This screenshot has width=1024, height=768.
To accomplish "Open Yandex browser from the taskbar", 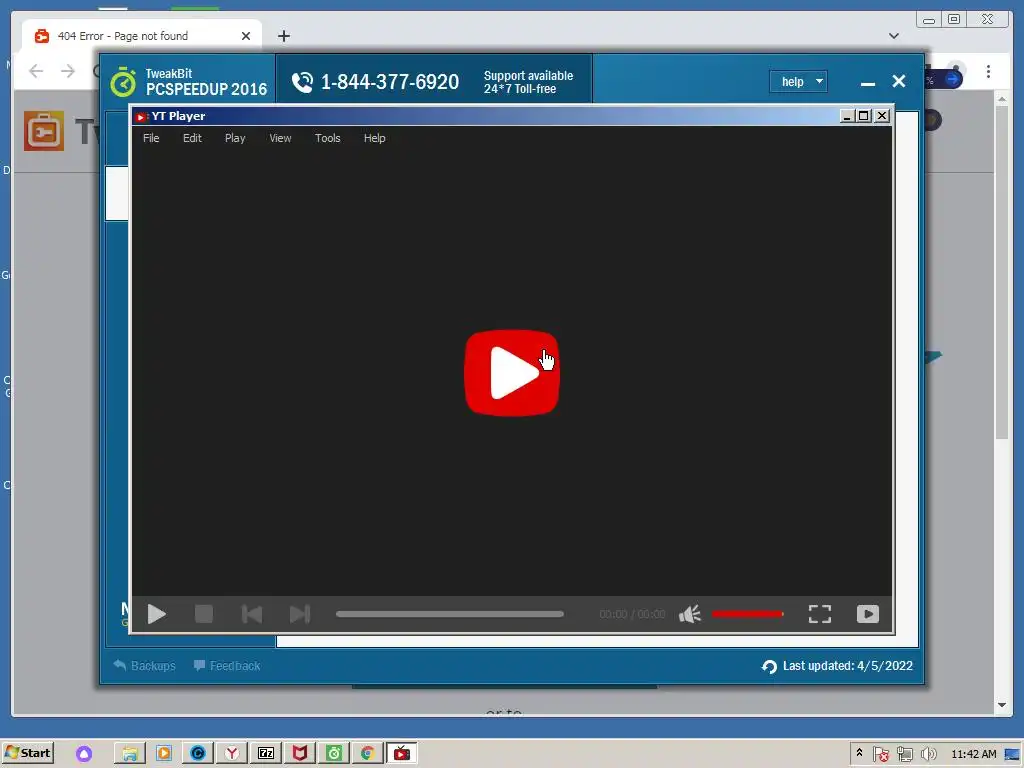I will pyautogui.click(x=232, y=754).
